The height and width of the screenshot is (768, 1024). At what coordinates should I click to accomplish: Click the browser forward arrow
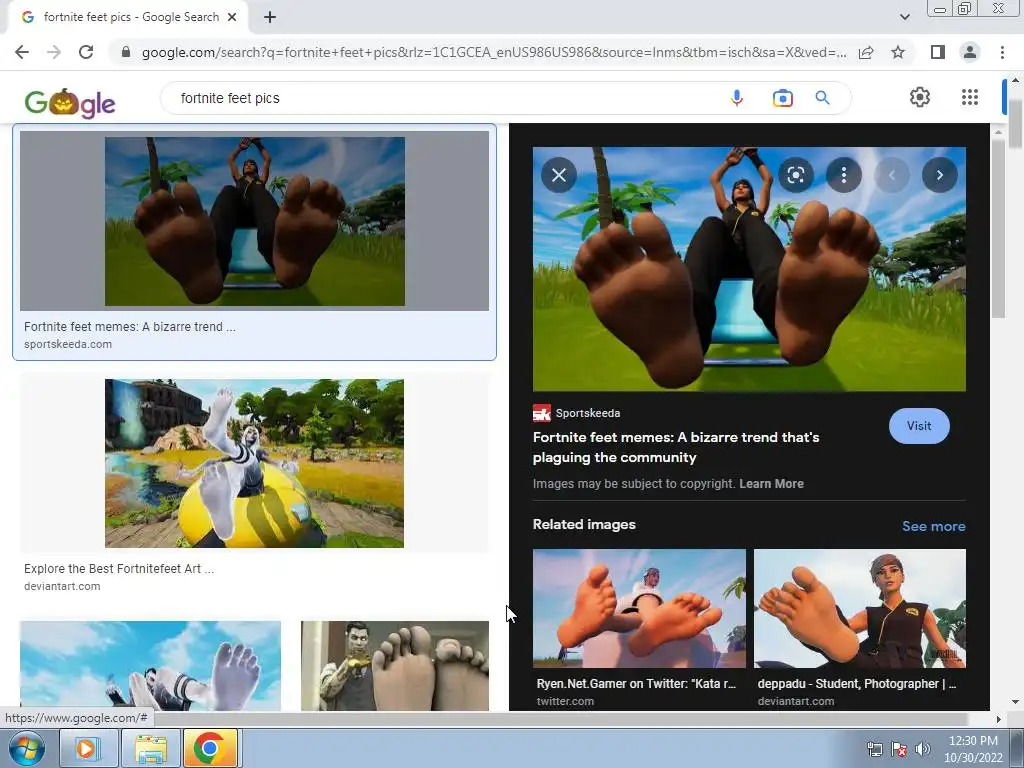(54, 52)
